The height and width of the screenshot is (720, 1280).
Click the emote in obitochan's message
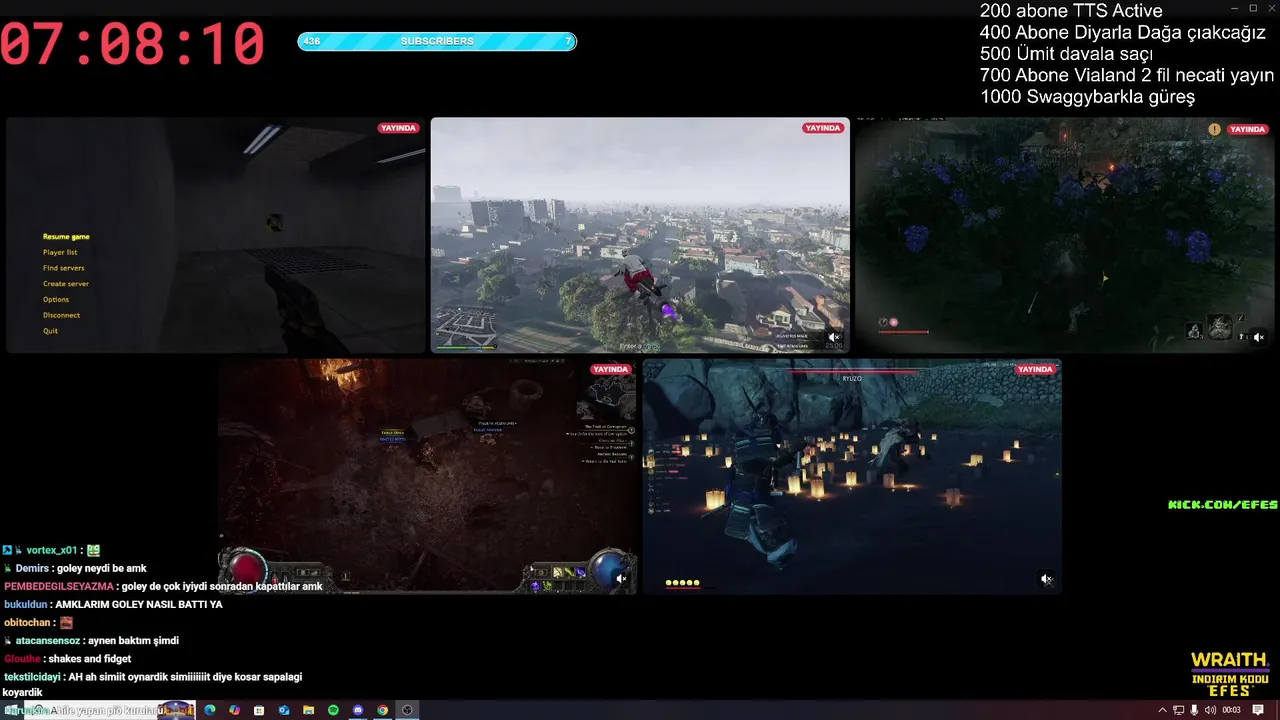(66, 622)
